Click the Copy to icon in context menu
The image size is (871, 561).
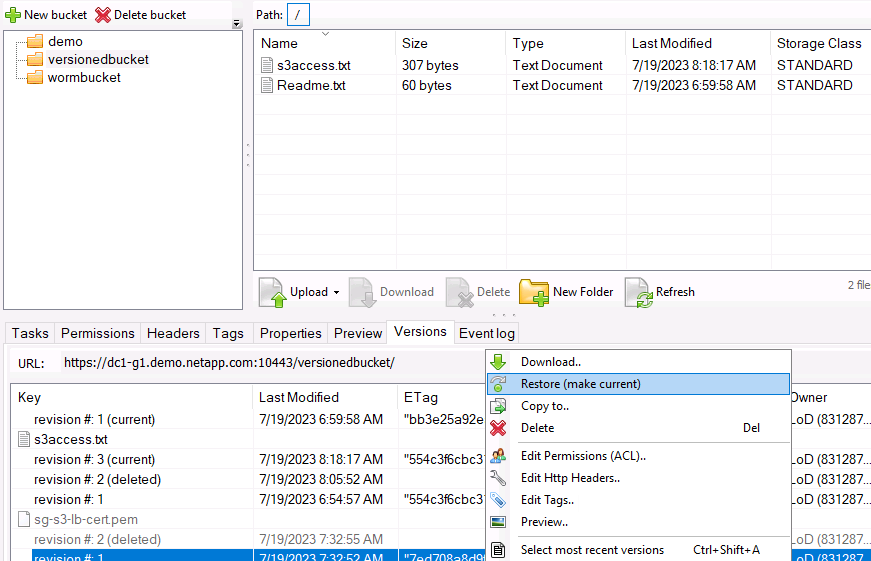coord(498,406)
